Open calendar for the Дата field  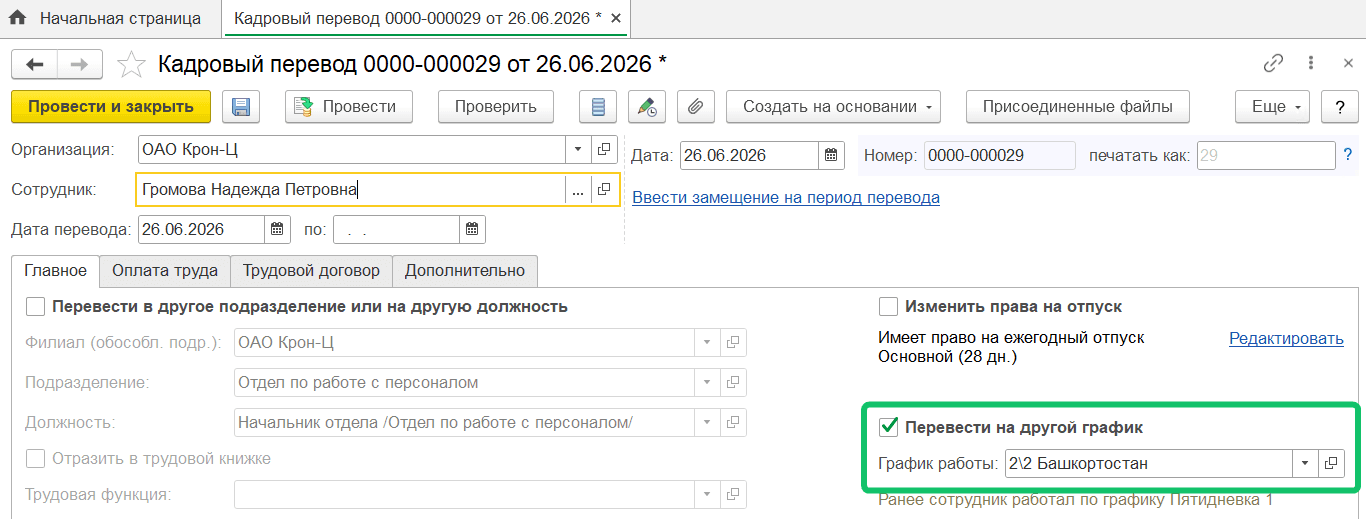tap(830, 155)
